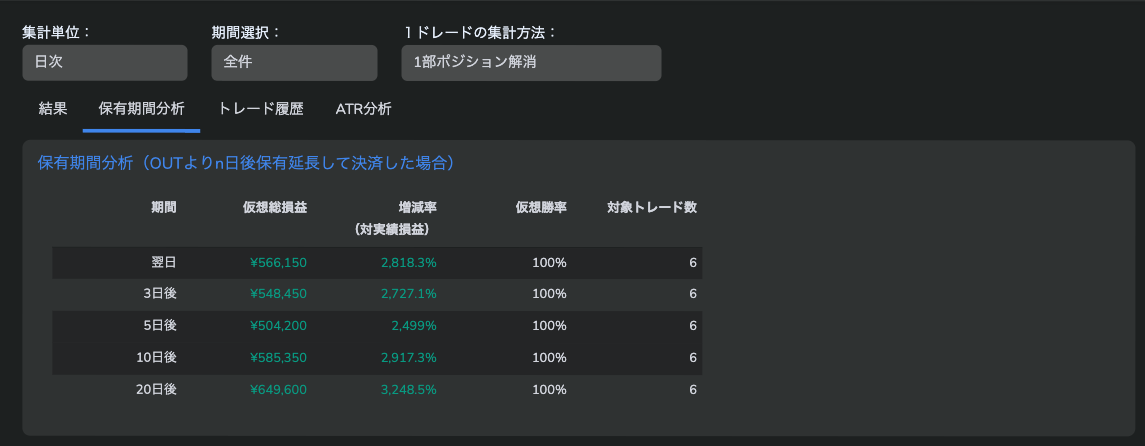Screen dimensions: 1145x446
Task: Click the 期間 column header
Action: pos(164,207)
